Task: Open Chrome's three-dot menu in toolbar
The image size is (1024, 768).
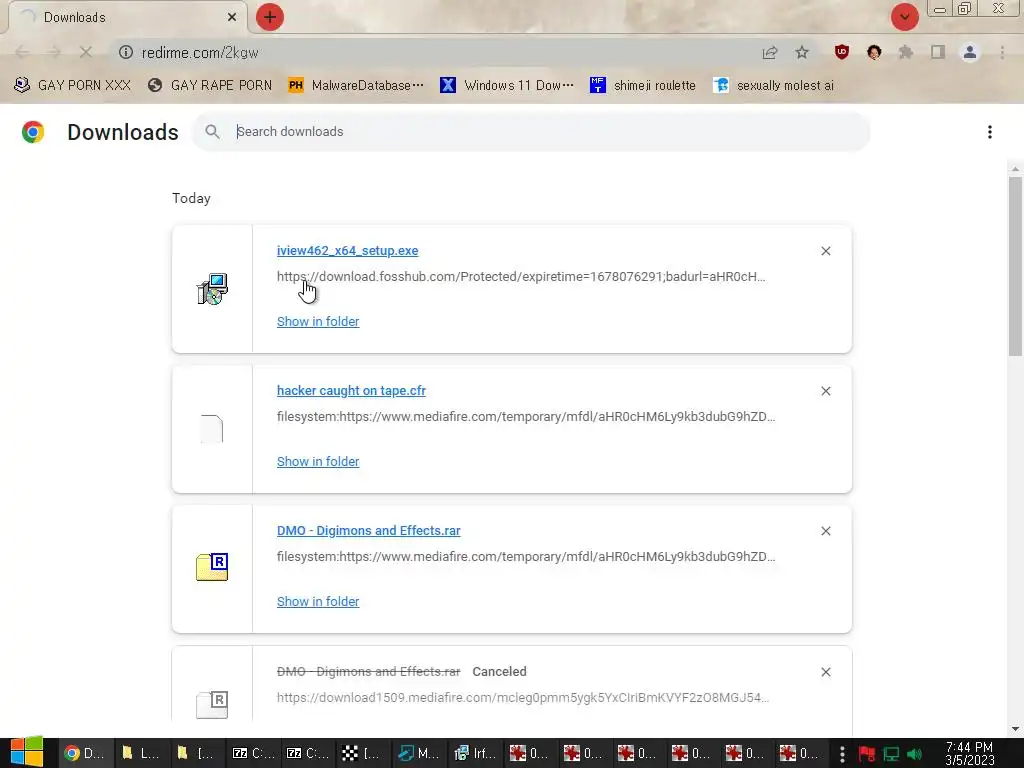Action: click(x=1002, y=52)
